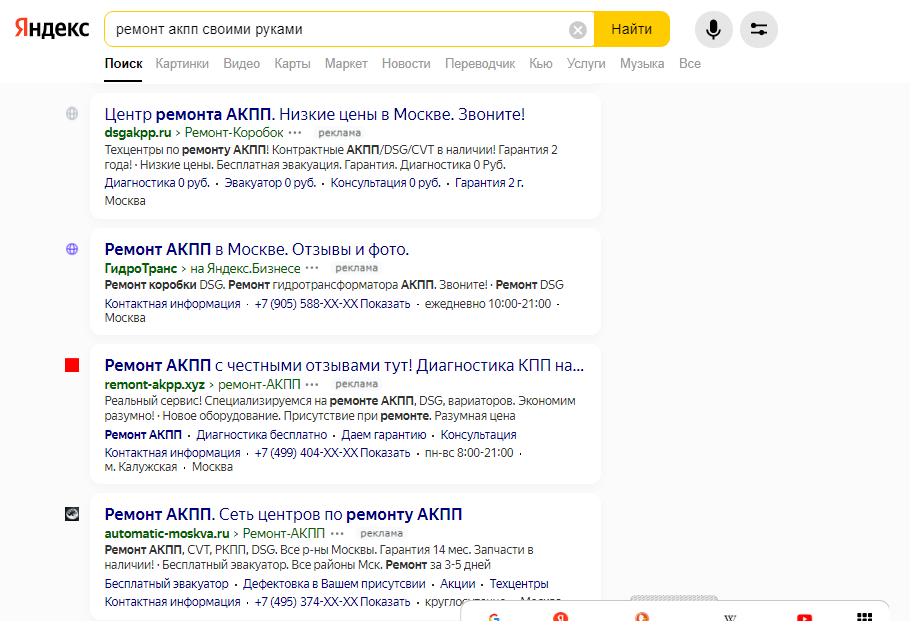
Task: Click the Яндекс logo
Action: [x=52, y=28]
